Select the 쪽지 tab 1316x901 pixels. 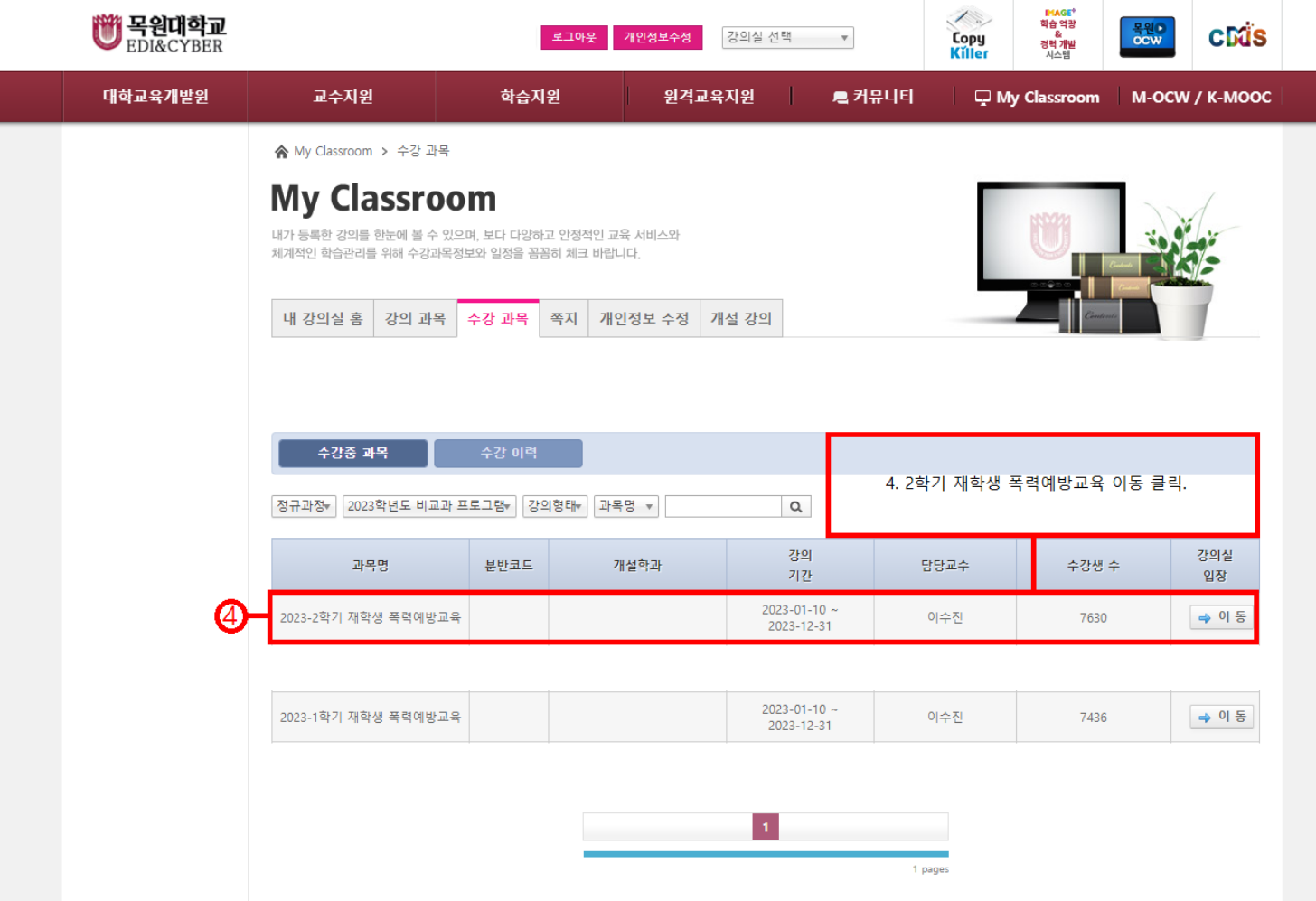[563, 319]
